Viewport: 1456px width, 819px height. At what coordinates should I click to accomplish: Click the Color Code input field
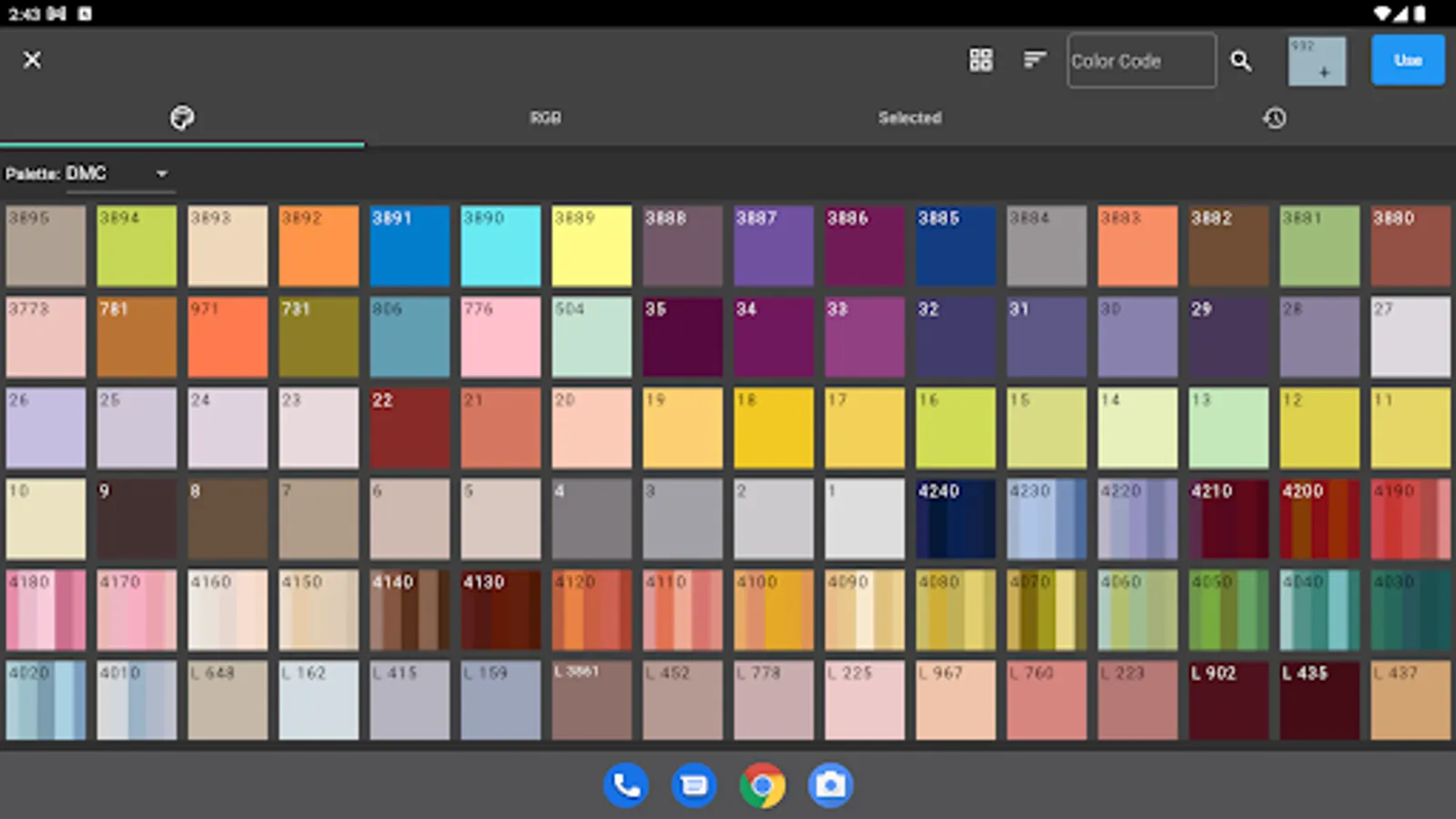tap(1141, 61)
